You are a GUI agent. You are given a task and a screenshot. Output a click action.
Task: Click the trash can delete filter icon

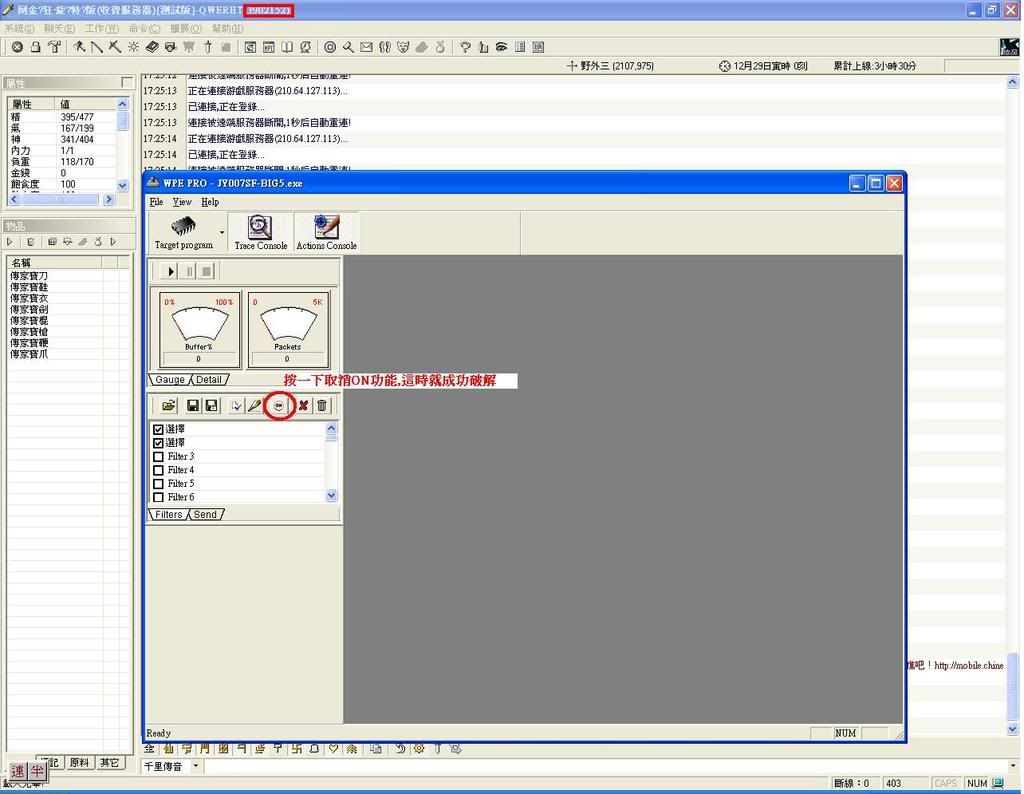pos(322,405)
